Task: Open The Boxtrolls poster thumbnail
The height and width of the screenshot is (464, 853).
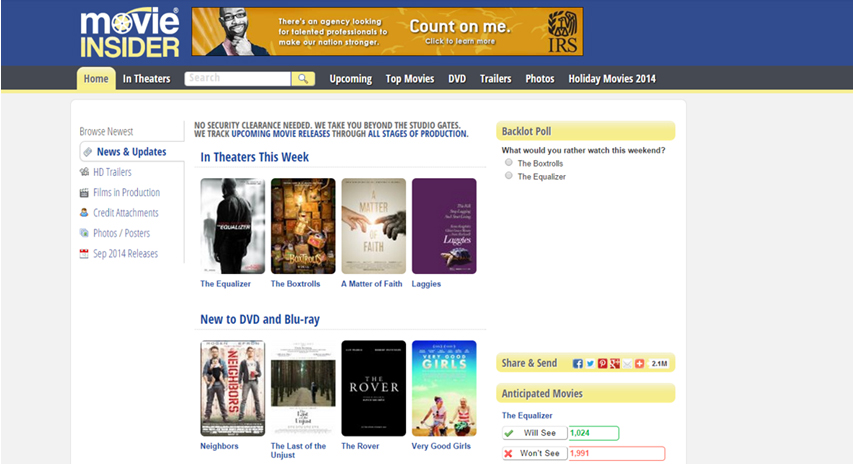Action: coord(303,226)
